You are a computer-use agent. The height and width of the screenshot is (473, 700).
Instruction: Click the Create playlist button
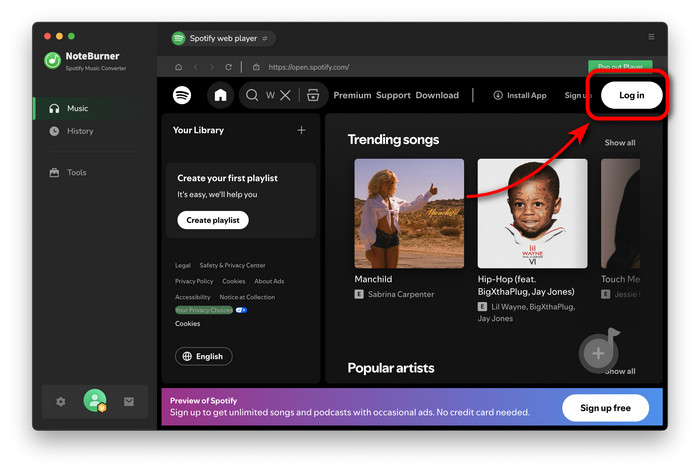(213, 220)
